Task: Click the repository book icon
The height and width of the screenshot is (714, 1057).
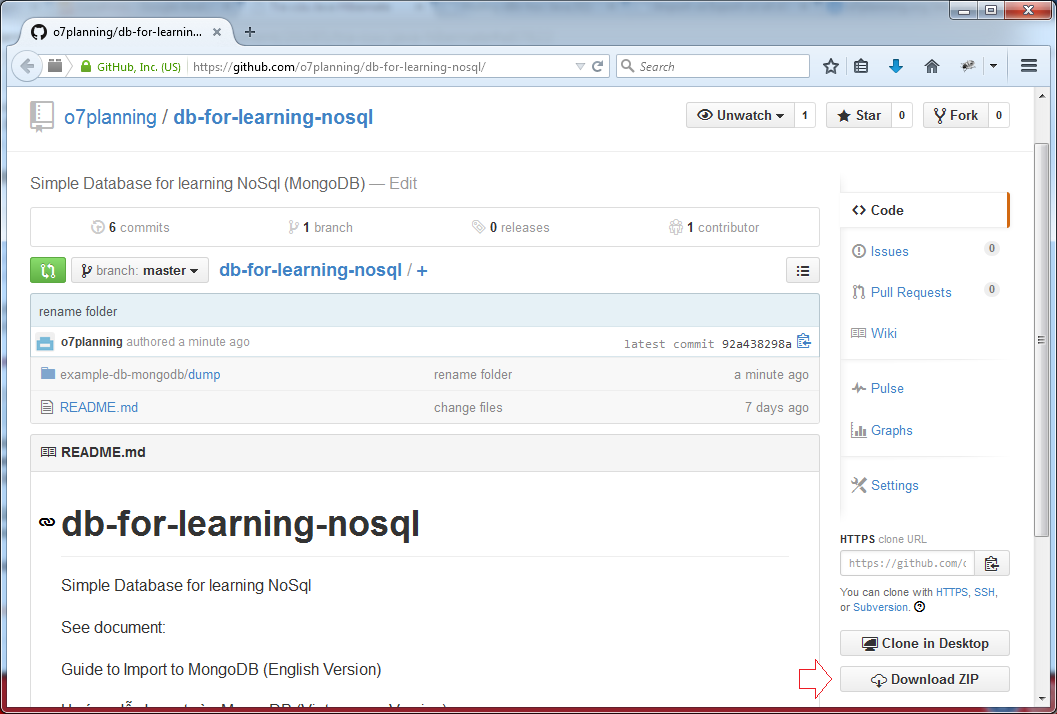Action: [x=42, y=116]
